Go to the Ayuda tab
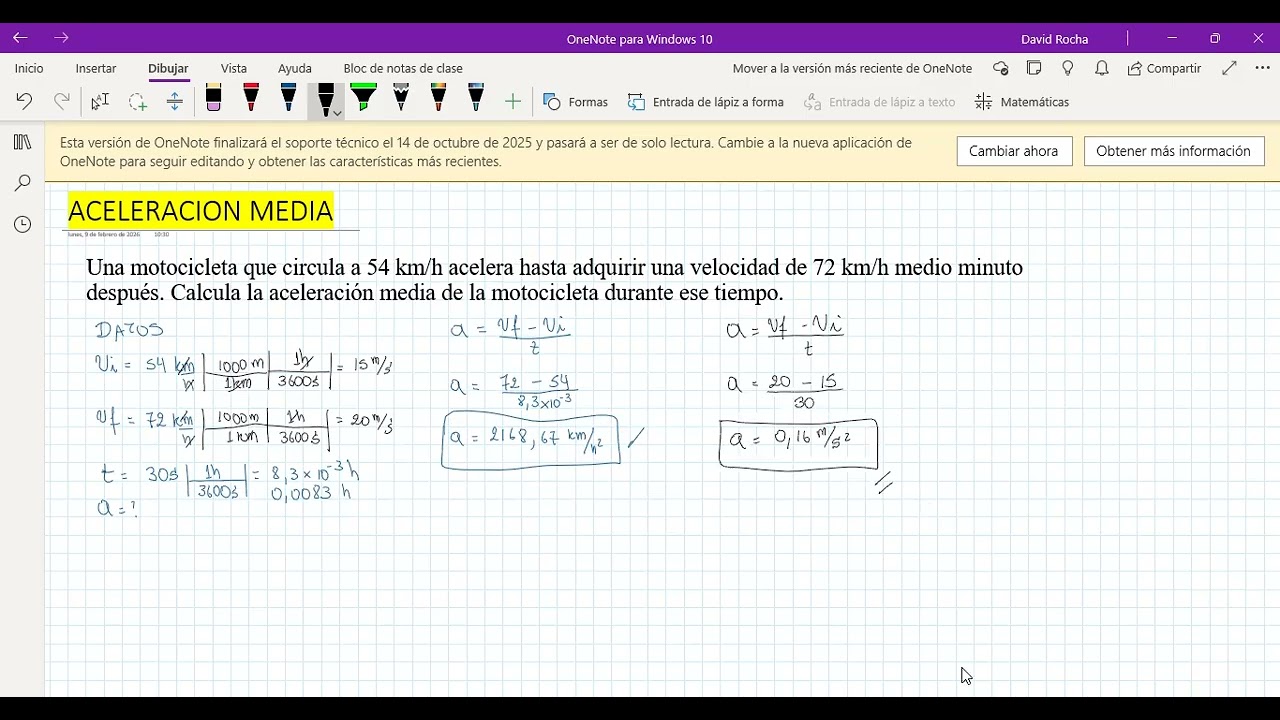Screen dimensions: 1280x720 pyautogui.click(x=295, y=68)
